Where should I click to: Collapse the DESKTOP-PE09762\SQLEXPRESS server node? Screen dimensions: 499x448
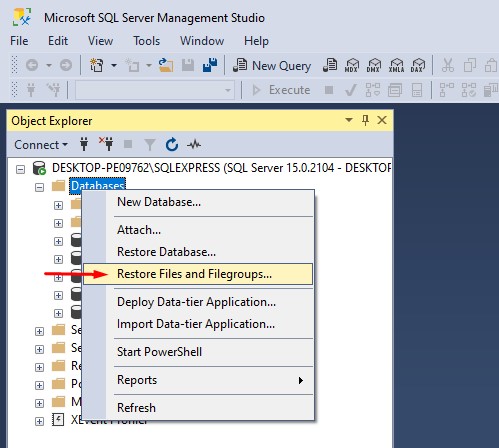[20, 169]
